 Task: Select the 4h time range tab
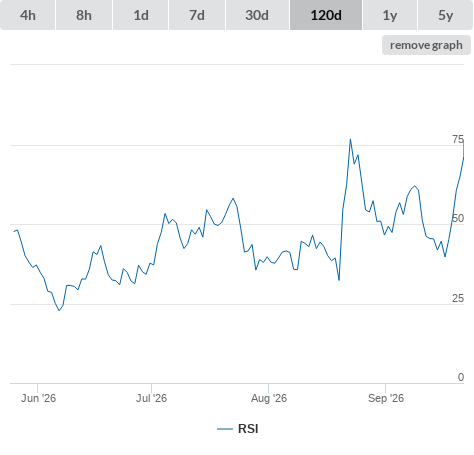click(28, 15)
